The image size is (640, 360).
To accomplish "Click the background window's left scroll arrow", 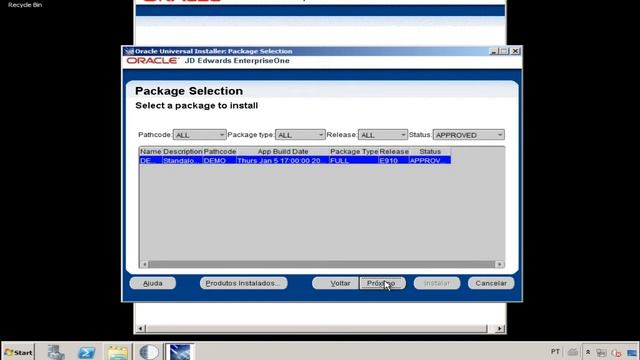I will (140, 328).
